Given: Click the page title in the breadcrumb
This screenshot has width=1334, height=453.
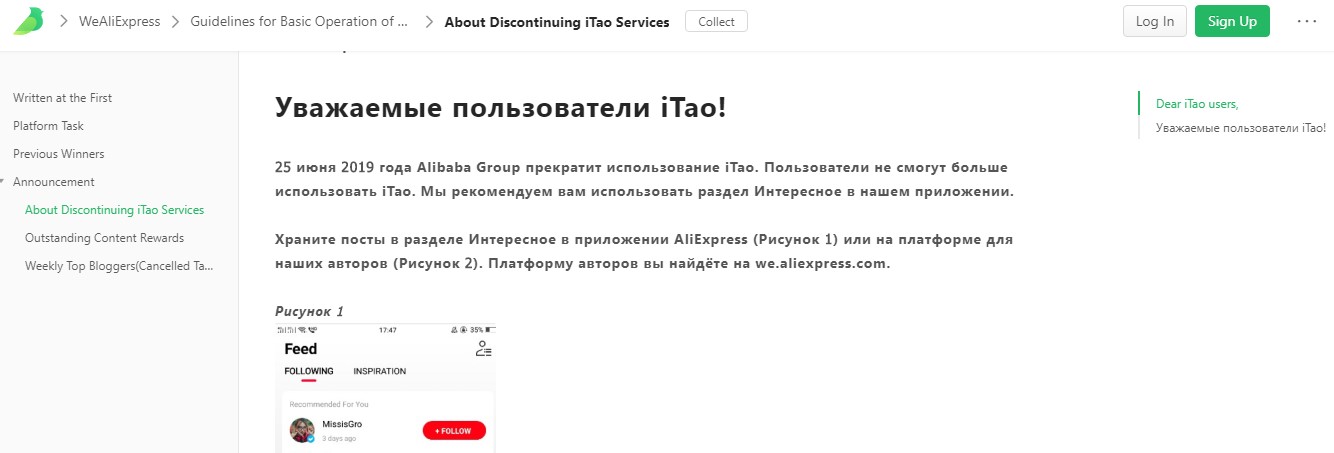Looking at the screenshot, I should pyautogui.click(x=556, y=22).
